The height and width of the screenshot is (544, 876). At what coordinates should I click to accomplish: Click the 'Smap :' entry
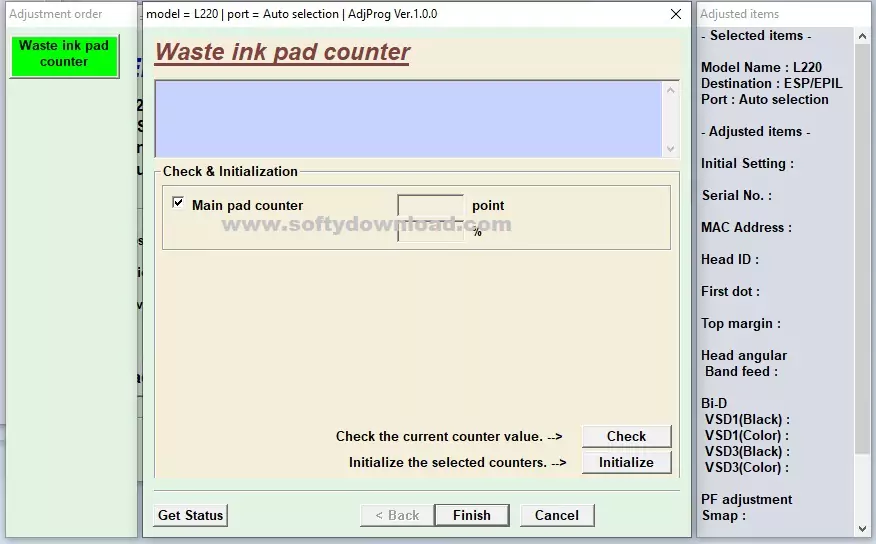pyautogui.click(x=724, y=516)
